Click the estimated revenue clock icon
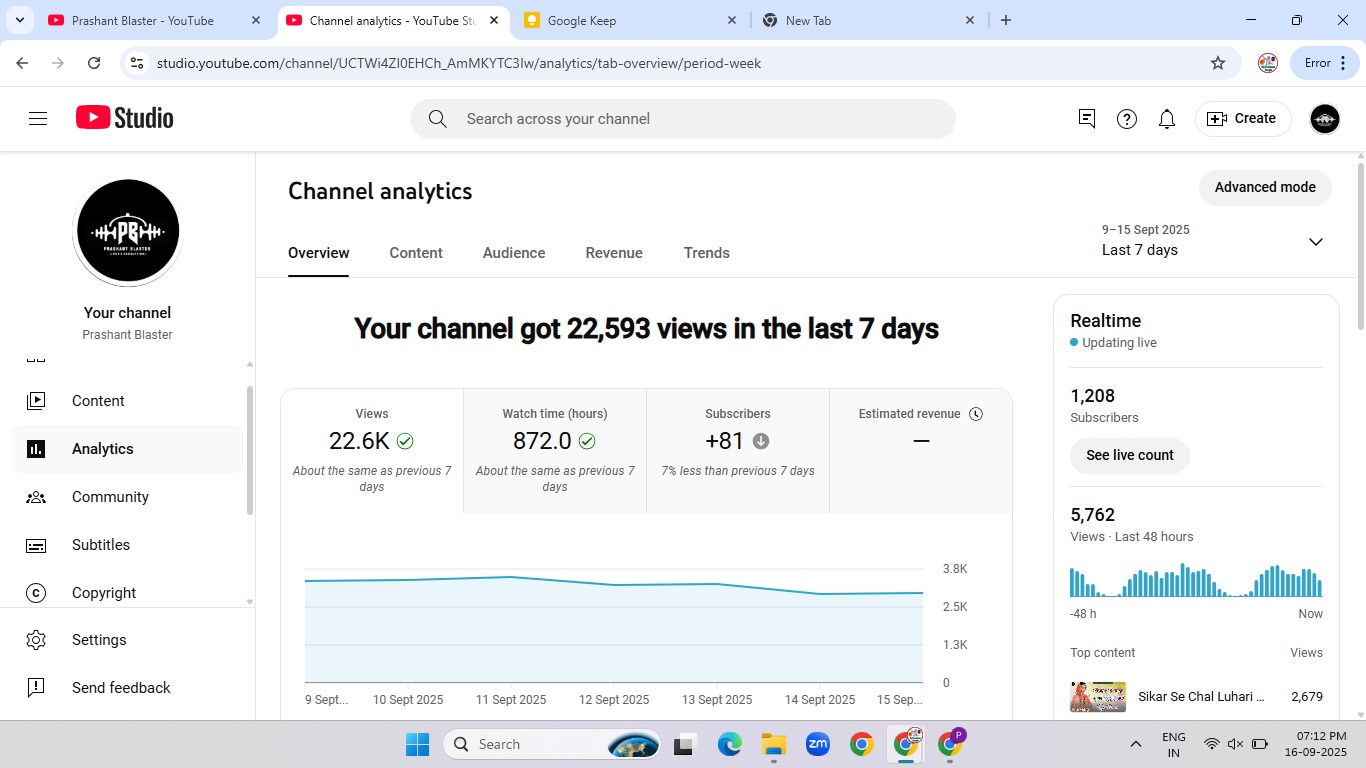The image size is (1366, 768). click(x=976, y=414)
